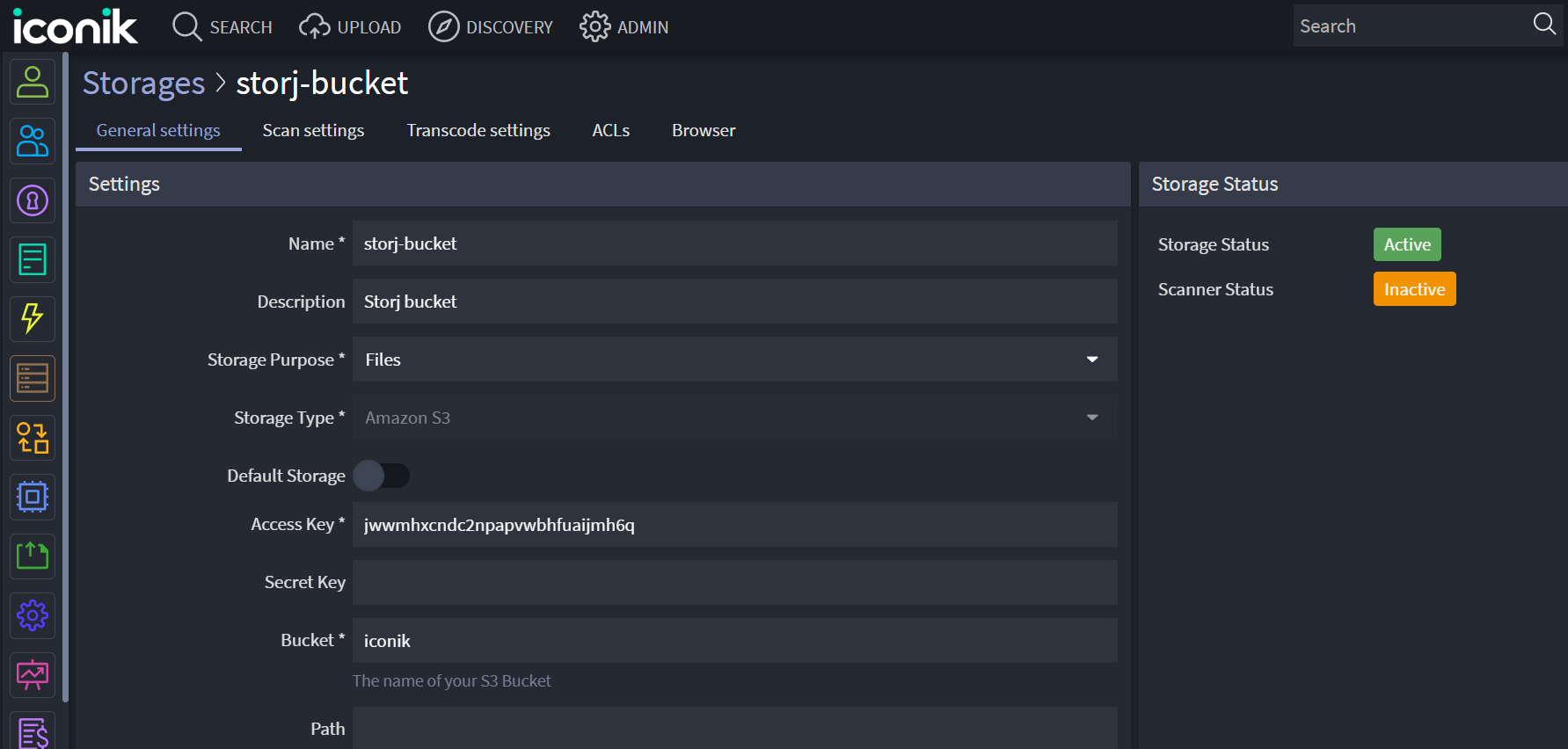
Task: Click the Storage Status panel heading
Action: point(1214,184)
